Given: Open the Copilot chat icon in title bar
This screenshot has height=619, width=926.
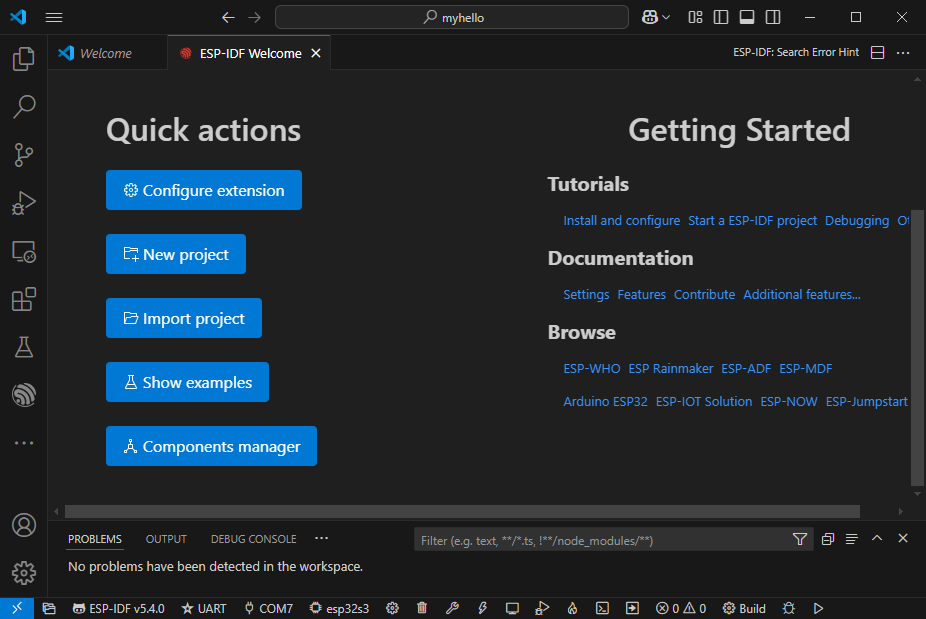Looking at the screenshot, I should [x=650, y=17].
